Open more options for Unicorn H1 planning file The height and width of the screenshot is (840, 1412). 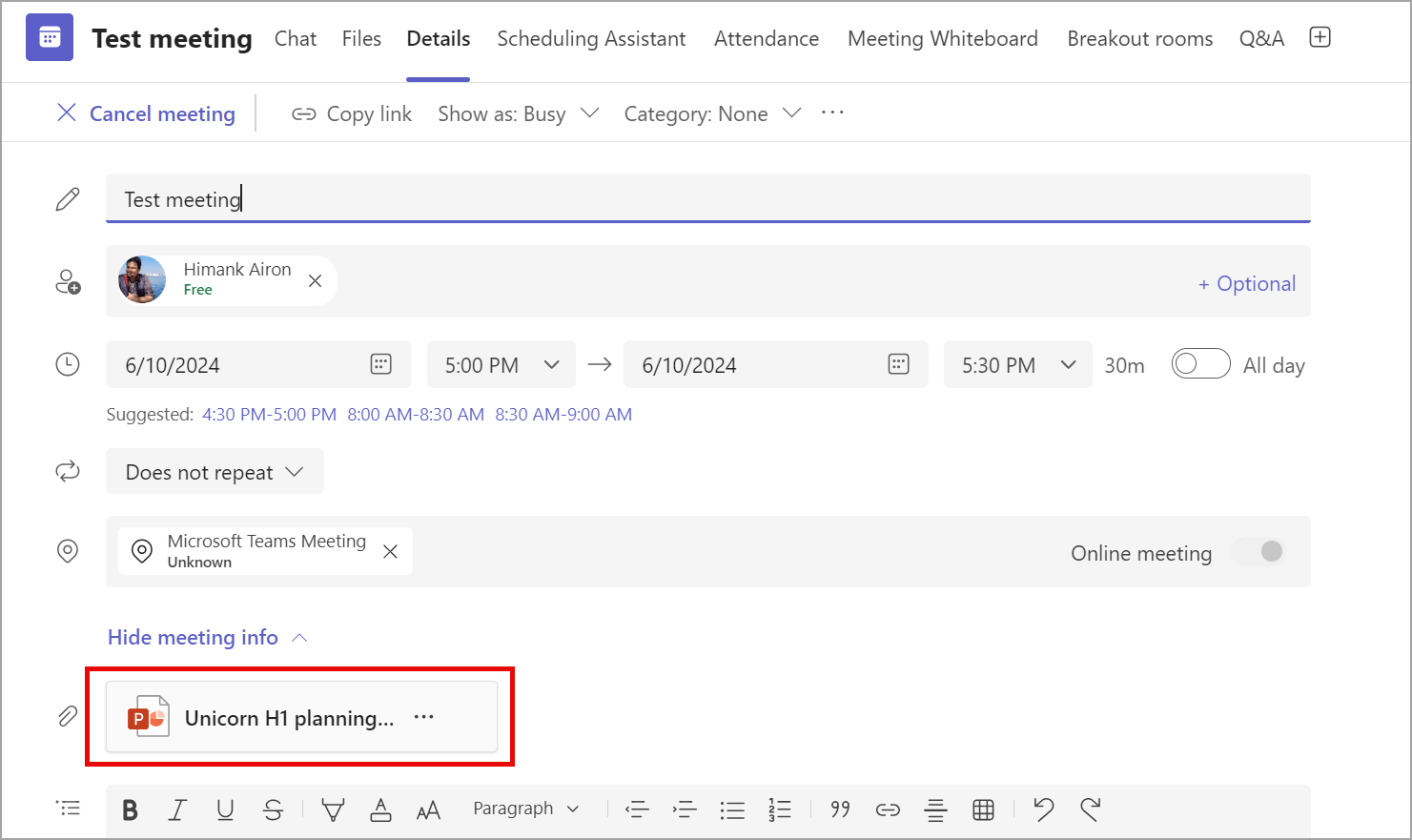coord(424,717)
